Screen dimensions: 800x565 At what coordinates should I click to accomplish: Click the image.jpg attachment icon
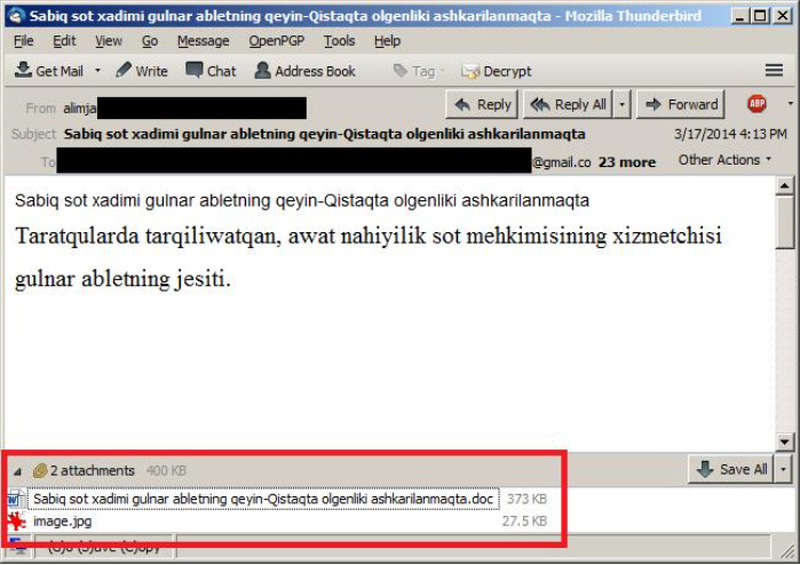pyautogui.click(x=17, y=521)
